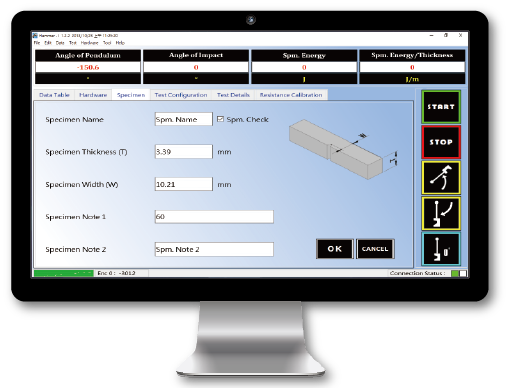Switch to the Data Table tab
Image resolution: width=510 pixels, height=388 pixels.
[54, 95]
